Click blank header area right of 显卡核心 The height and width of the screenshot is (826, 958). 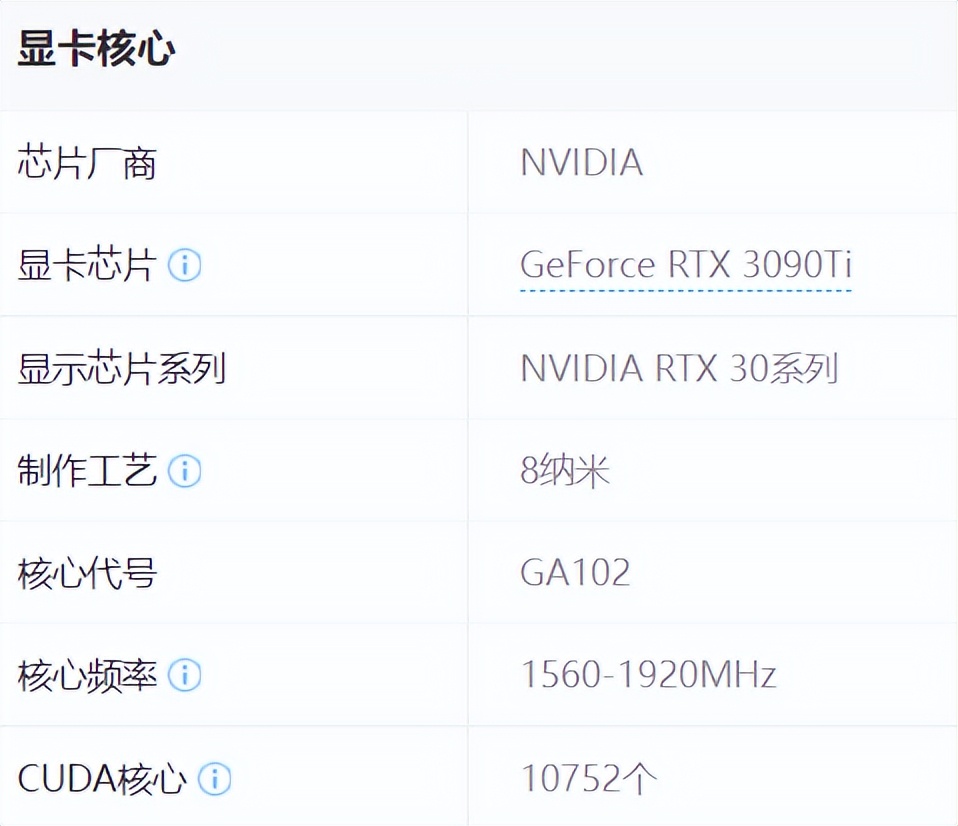click(600, 50)
